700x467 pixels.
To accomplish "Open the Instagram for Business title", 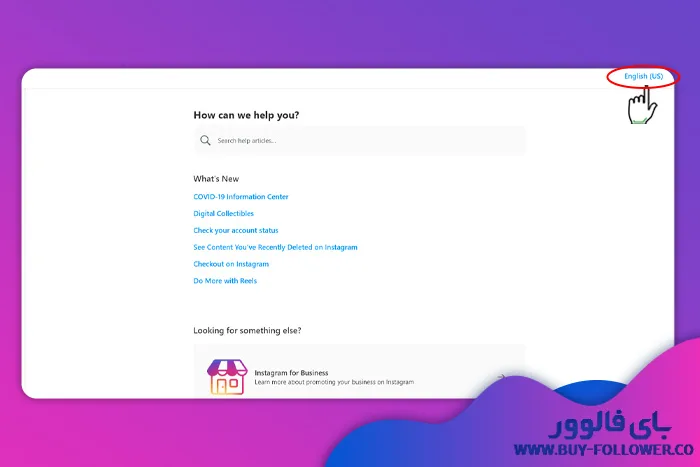I will (x=291, y=373).
